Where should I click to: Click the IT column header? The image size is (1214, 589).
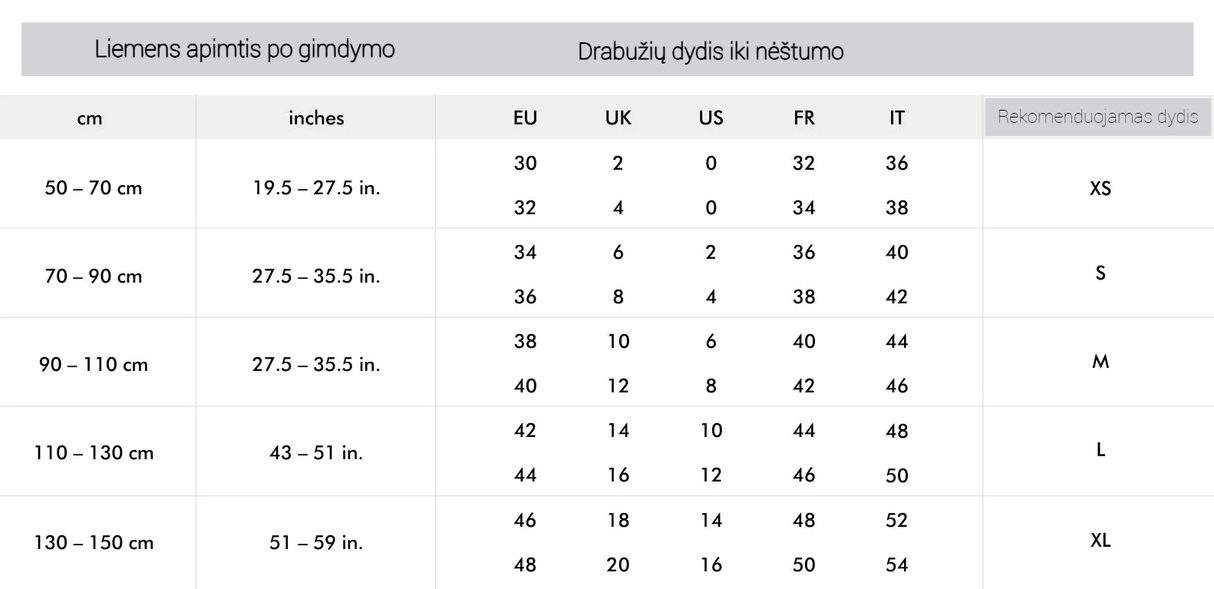click(897, 118)
